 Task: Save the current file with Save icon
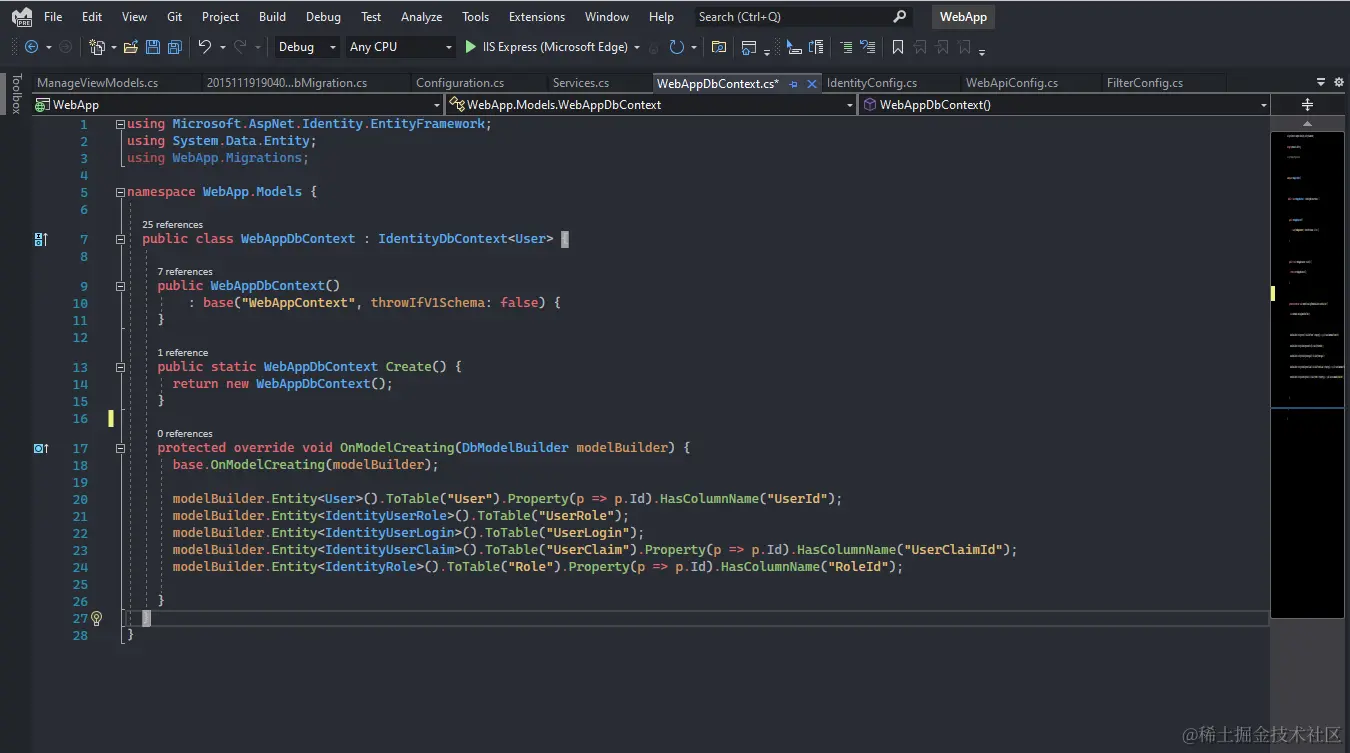tap(153, 47)
